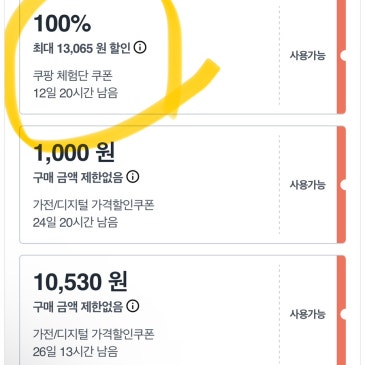Show info icon on 10,530 원 coupon
Screen dimensions: 365x365
[x=133, y=306]
